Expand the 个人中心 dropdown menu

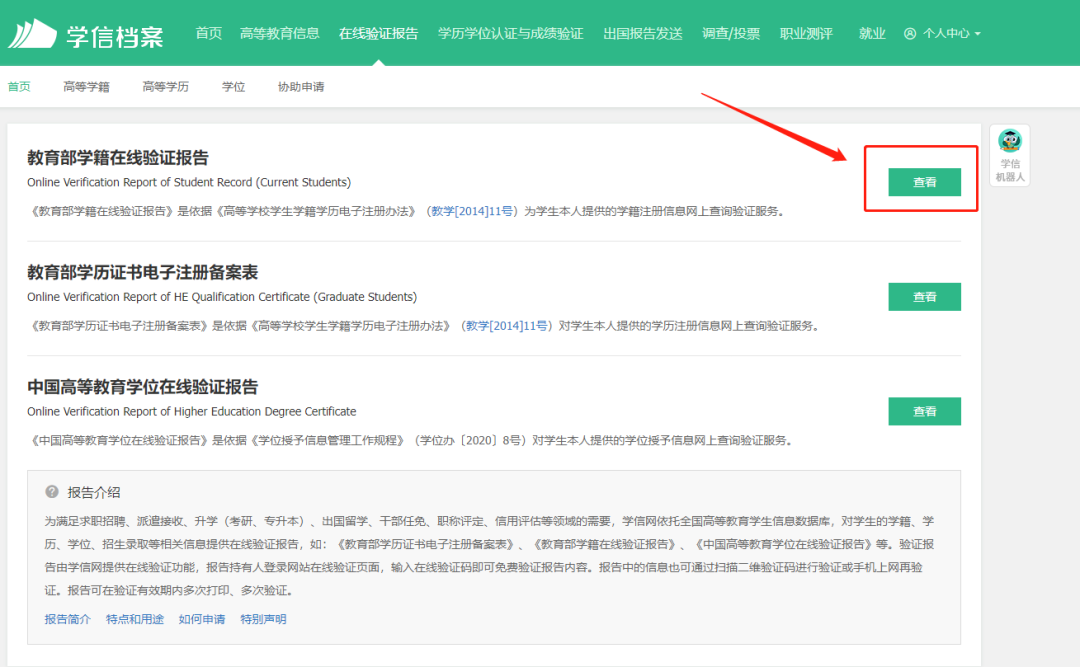(942, 33)
